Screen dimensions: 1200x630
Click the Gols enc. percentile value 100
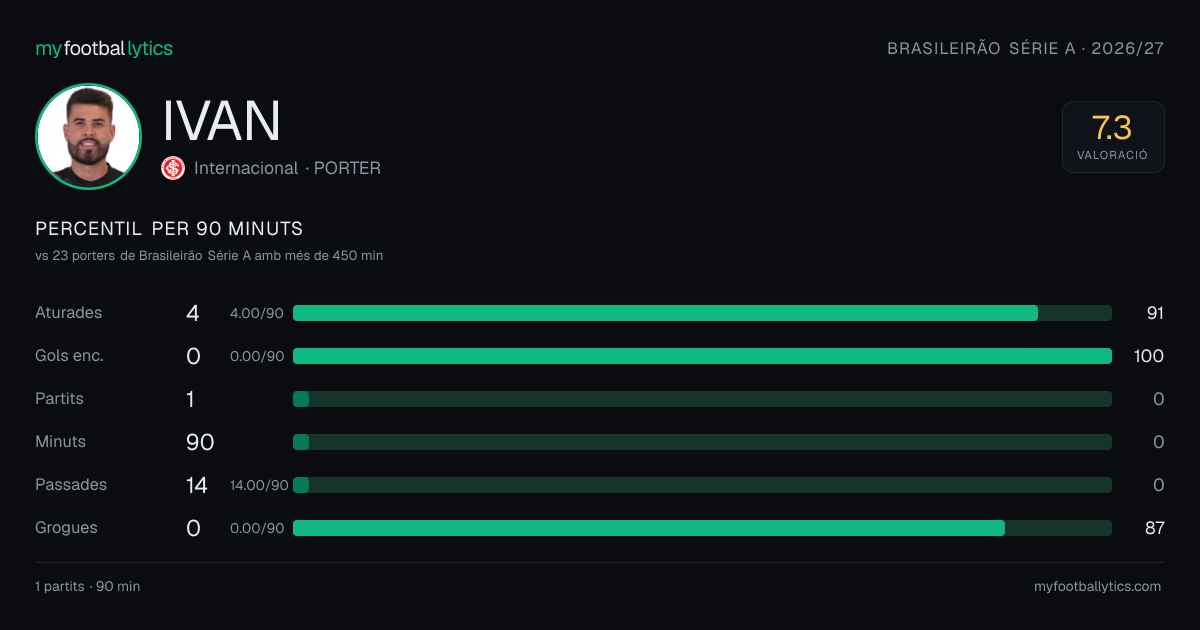tap(1150, 356)
